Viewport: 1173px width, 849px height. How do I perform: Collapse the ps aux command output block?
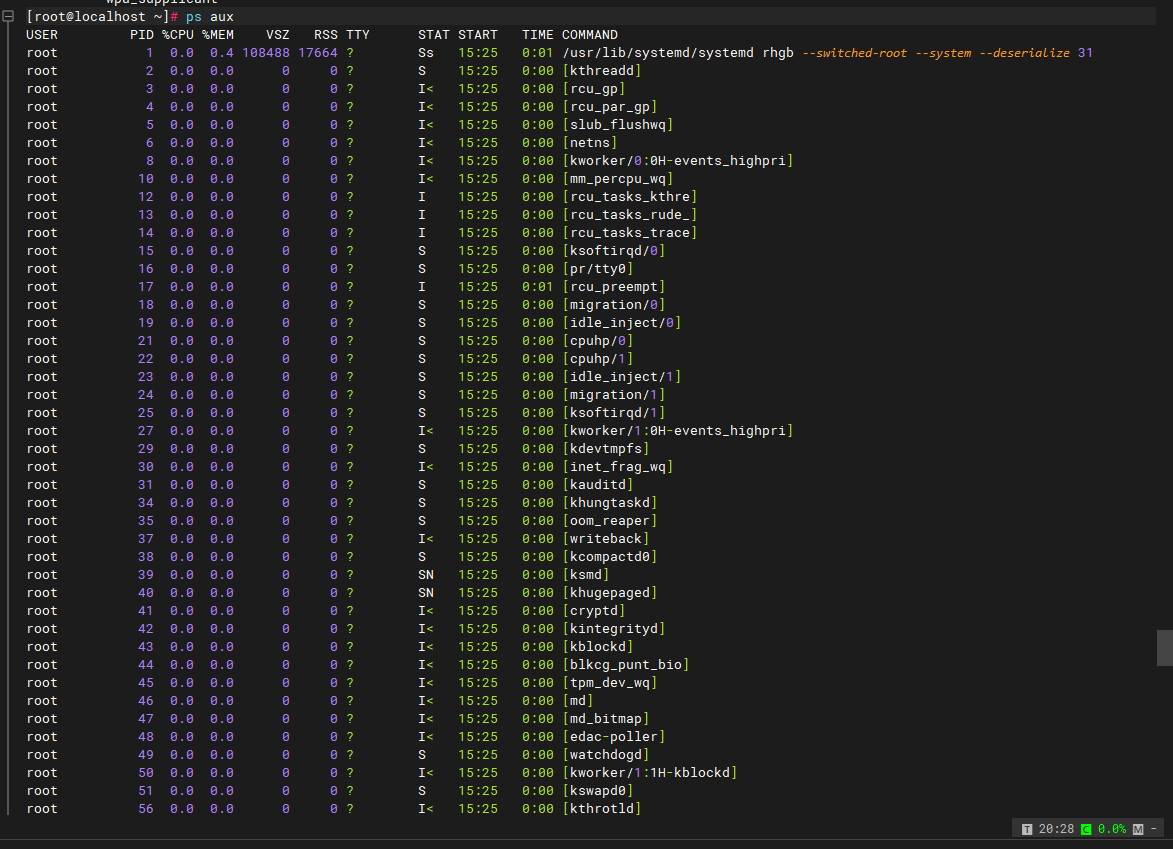(8, 16)
